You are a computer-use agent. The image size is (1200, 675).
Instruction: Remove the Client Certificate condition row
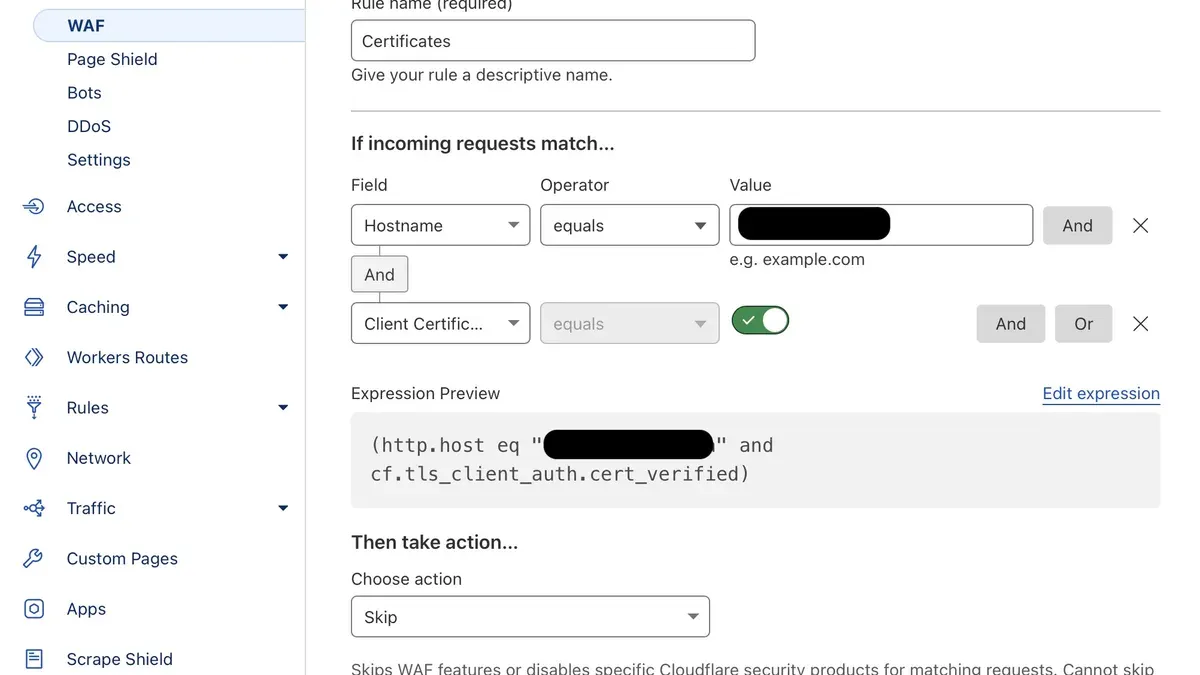coord(1140,324)
